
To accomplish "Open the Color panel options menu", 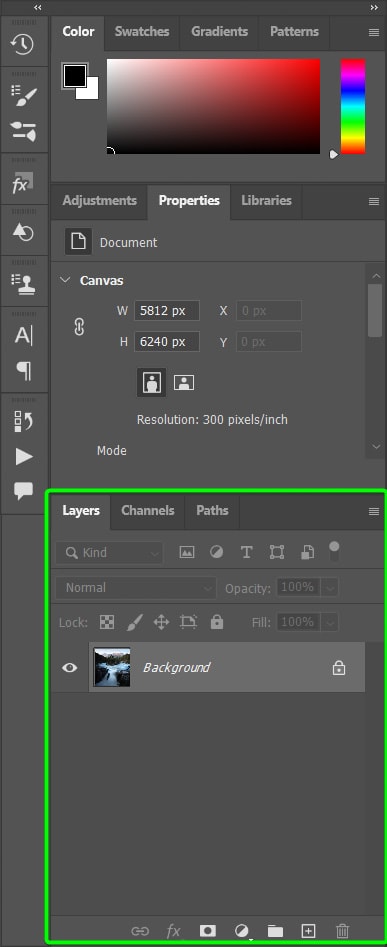I will click(x=374, y=33).
